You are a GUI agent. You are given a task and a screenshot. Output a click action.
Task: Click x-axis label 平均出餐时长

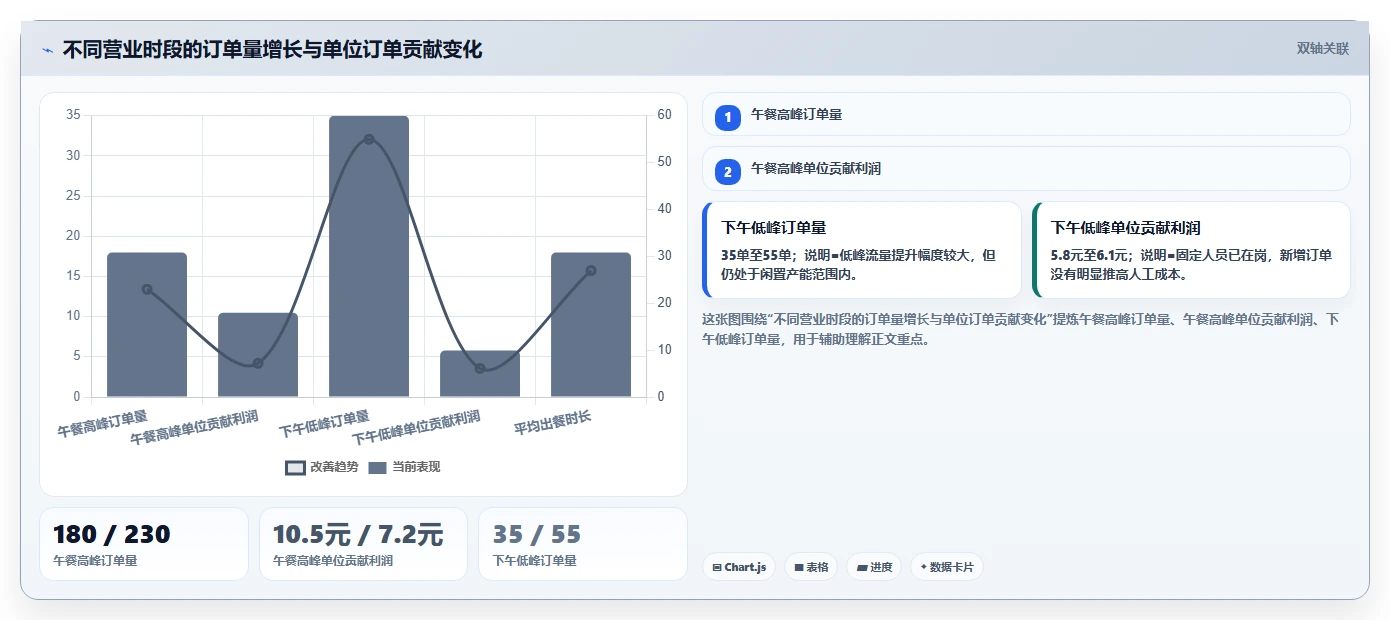(x=553, y=422)
